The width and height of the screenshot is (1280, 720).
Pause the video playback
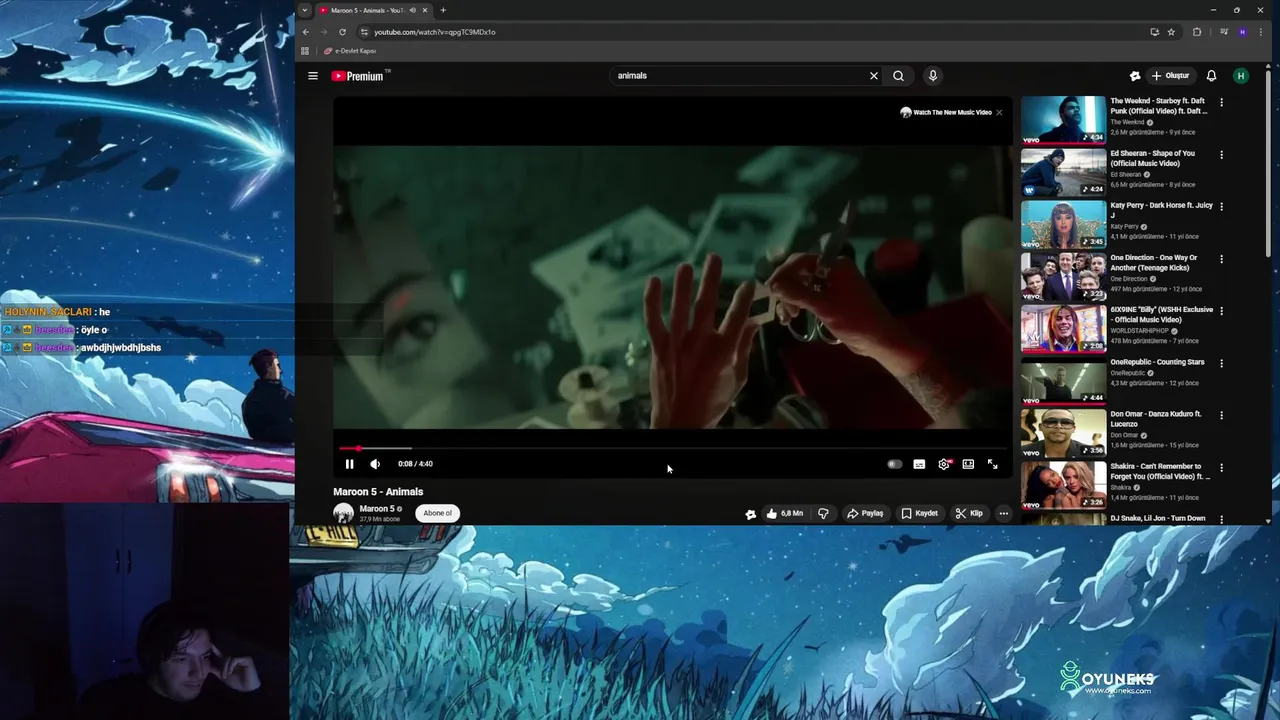[349, 464]
